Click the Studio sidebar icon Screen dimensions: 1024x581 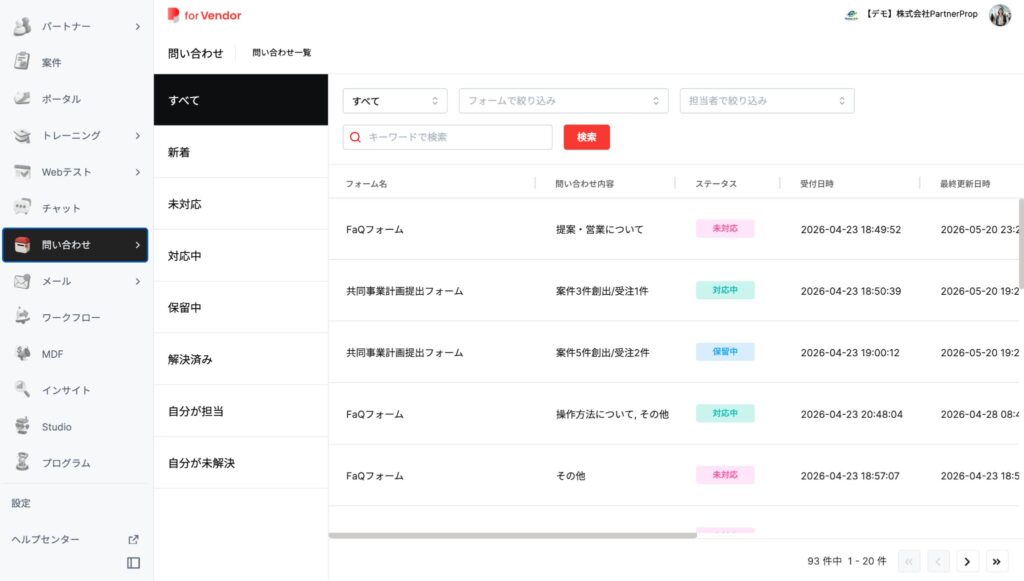(22, 426)
